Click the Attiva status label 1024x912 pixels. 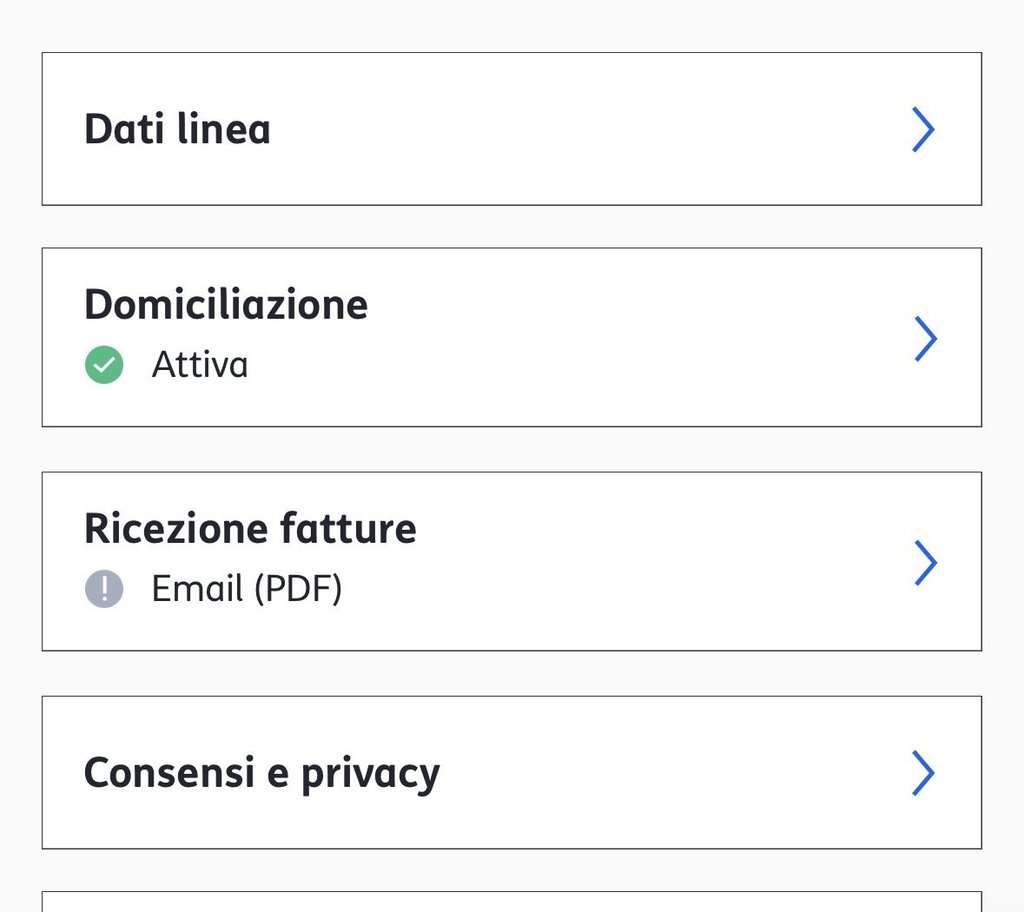tap(200, 366)
